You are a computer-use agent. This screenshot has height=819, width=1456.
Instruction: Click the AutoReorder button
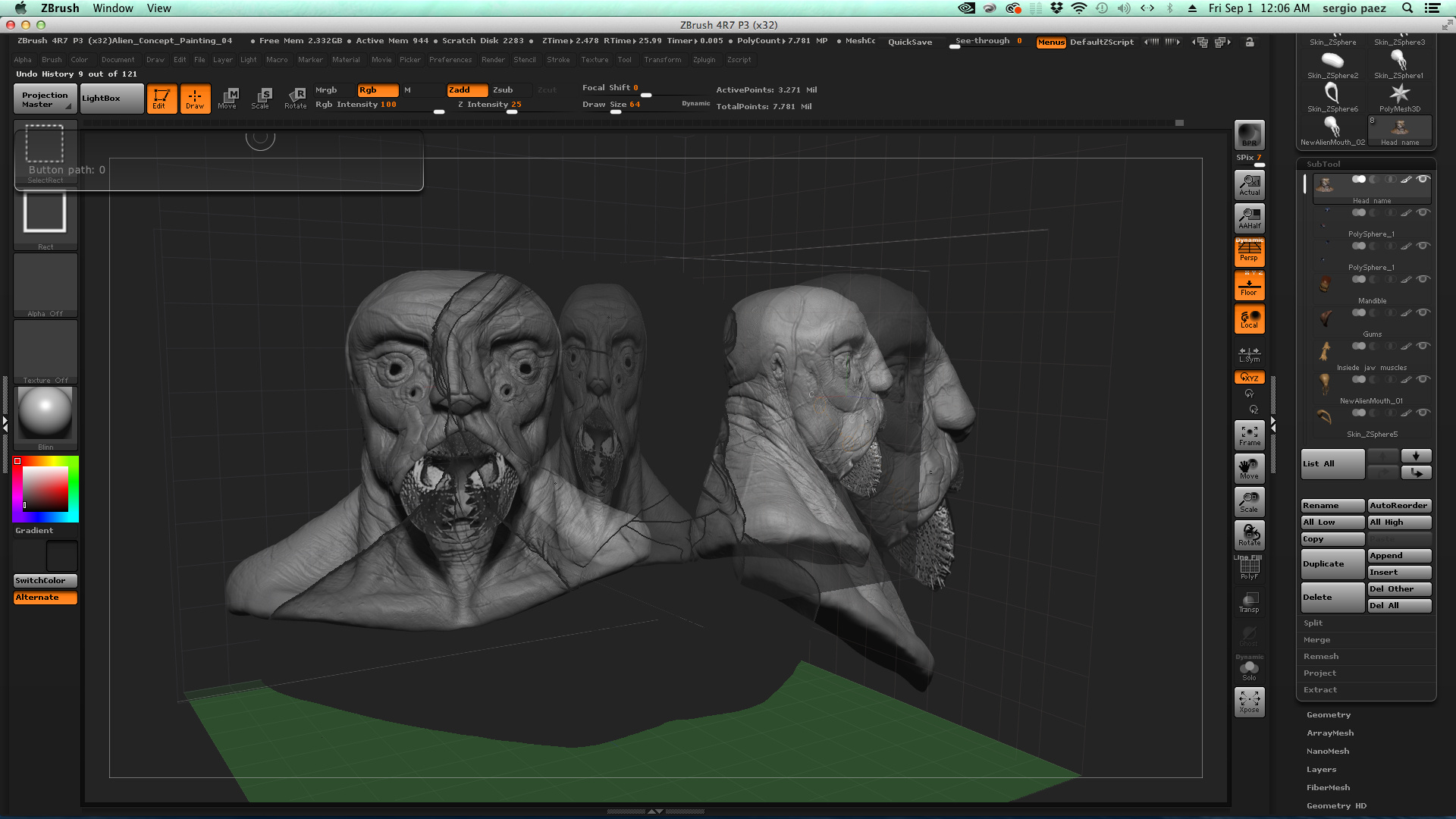[x=1399, y=506]
